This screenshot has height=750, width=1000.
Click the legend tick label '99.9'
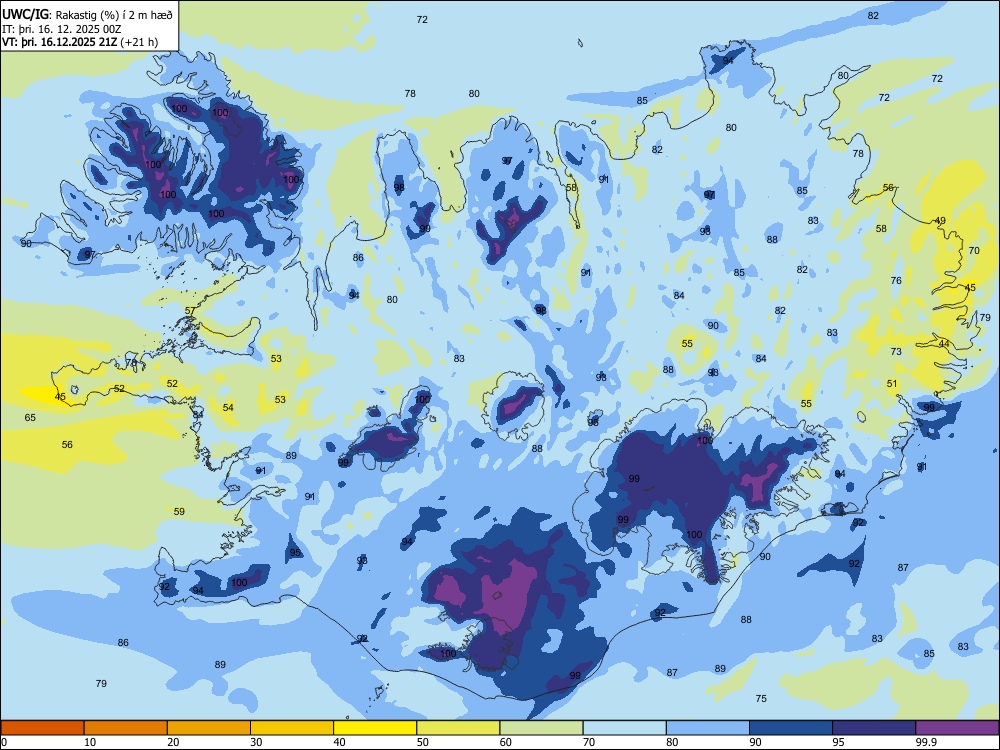[926, 742]
